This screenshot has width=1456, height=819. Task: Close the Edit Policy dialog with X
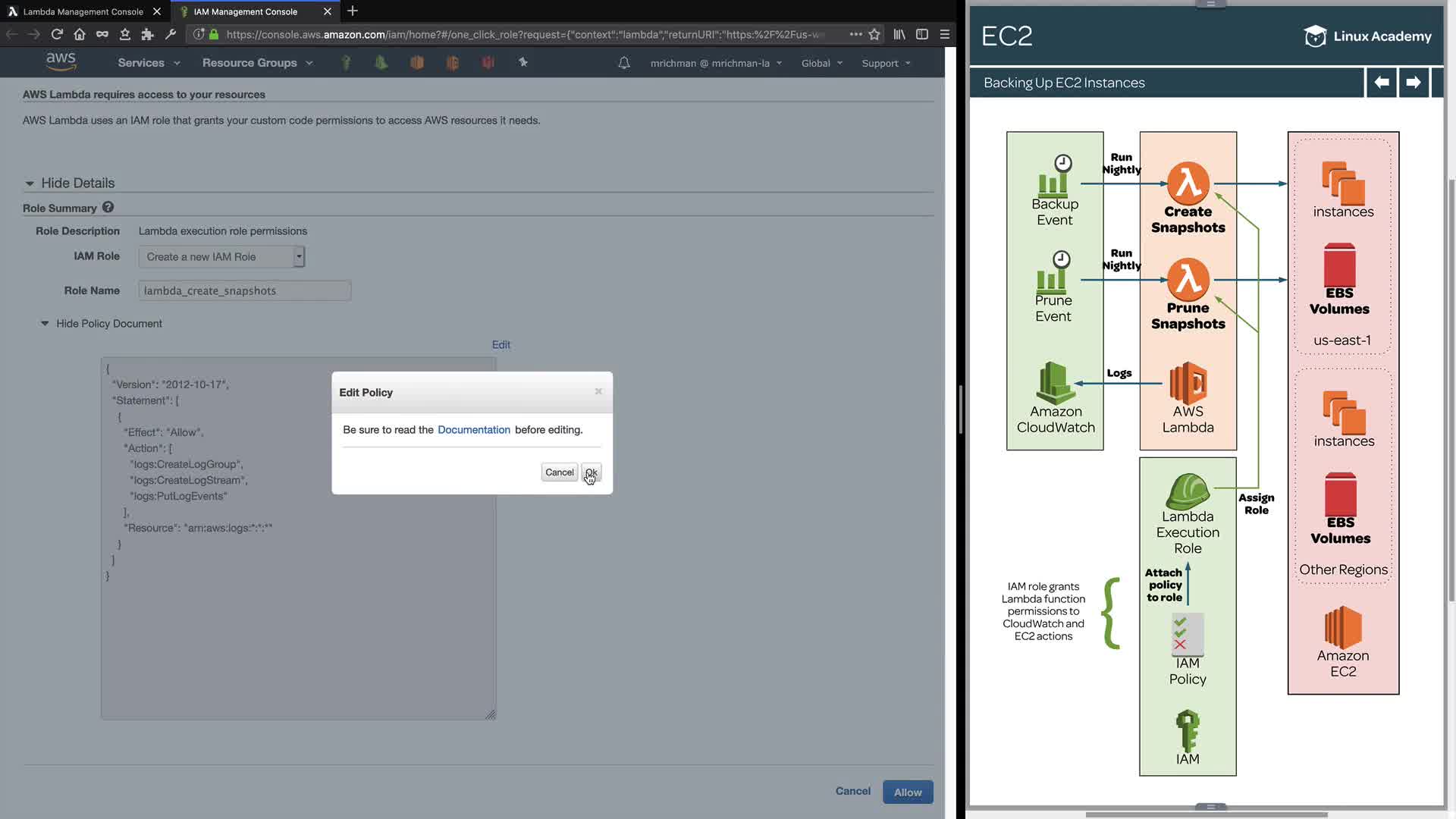(x=598, y=391)
